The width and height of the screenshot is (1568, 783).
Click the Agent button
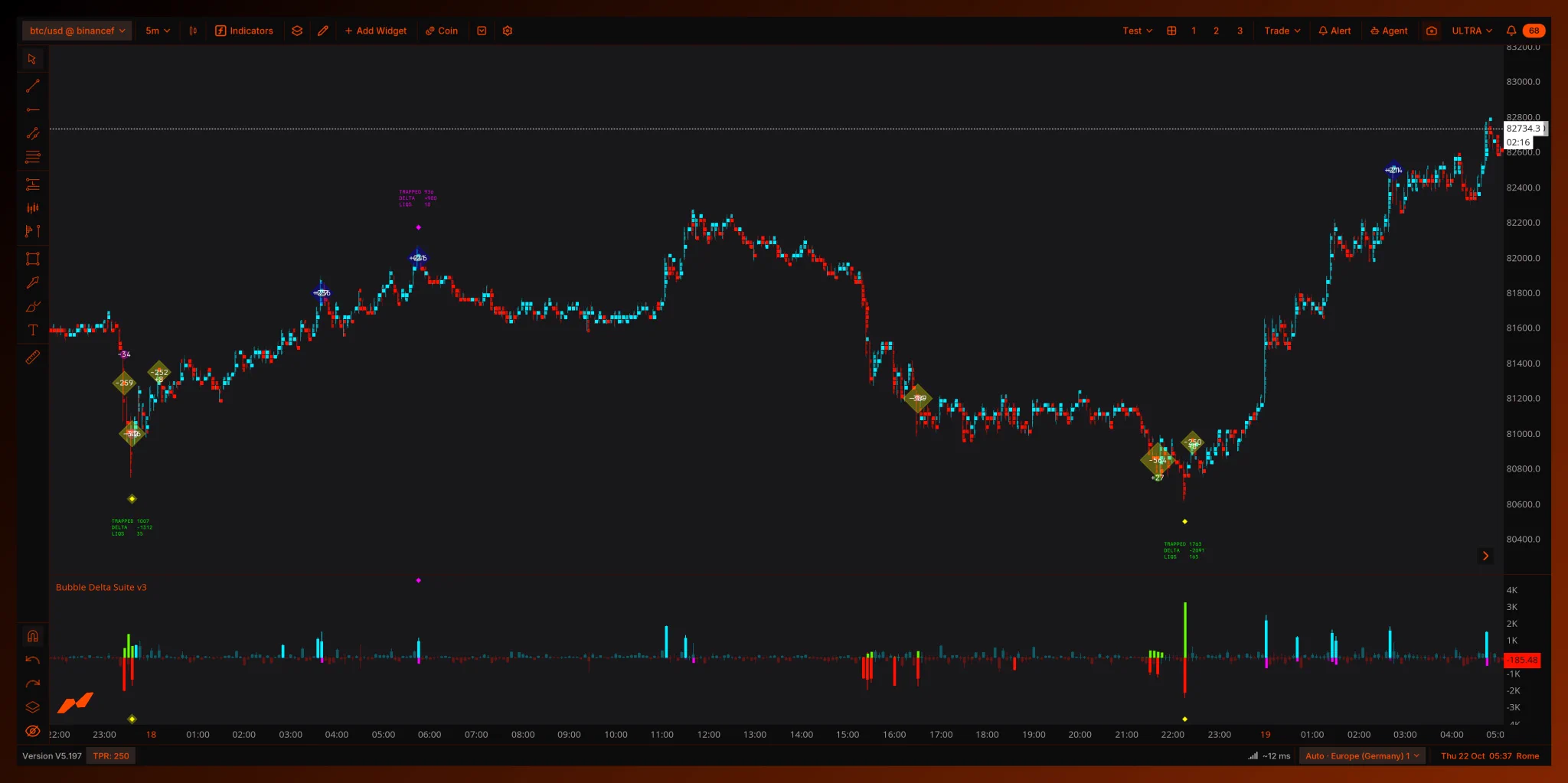(x=1389, y=31)
